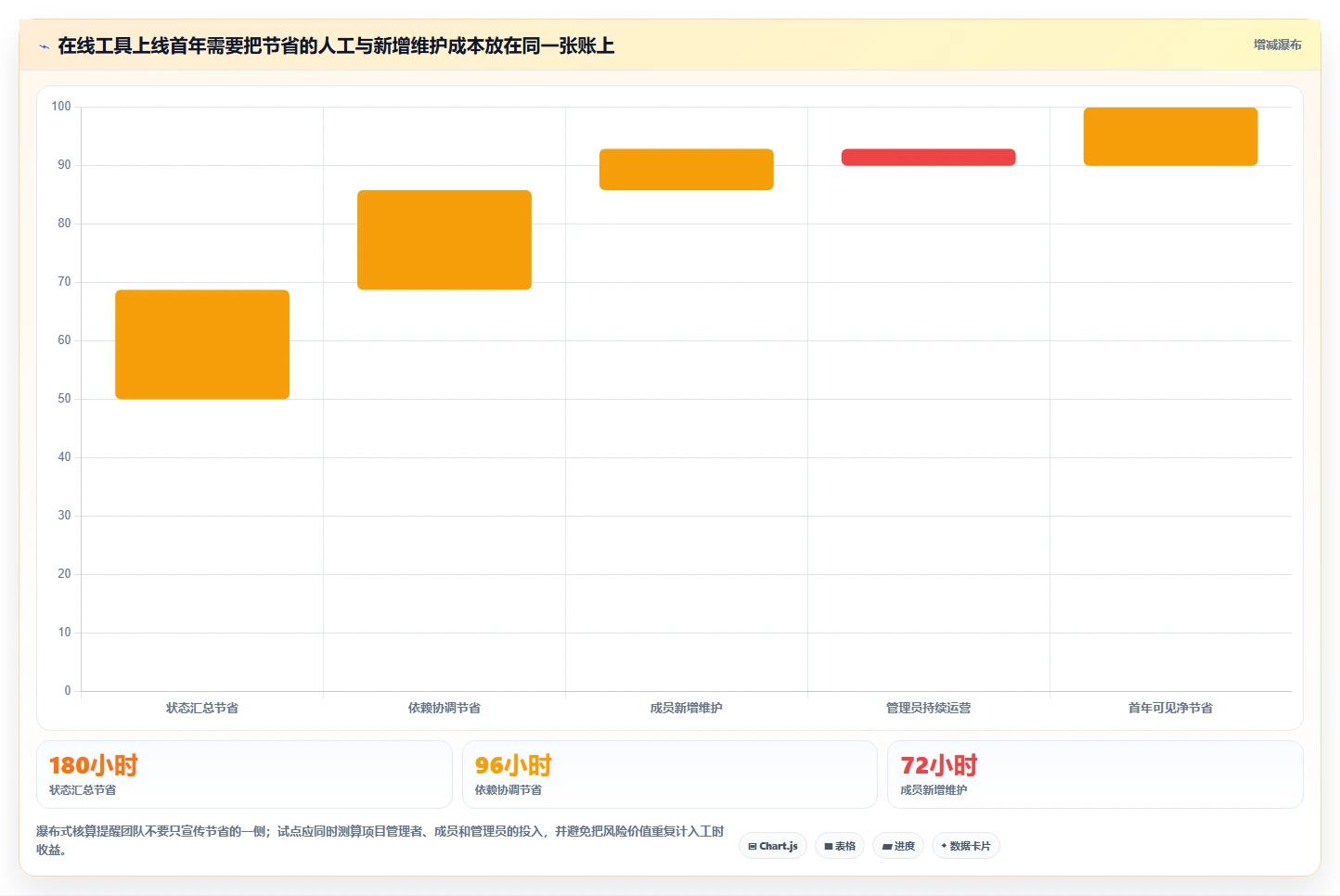The image size is (1340, 896).
Task: Click the 状态汇总节省 orange bar
Action: click(202, 344)
